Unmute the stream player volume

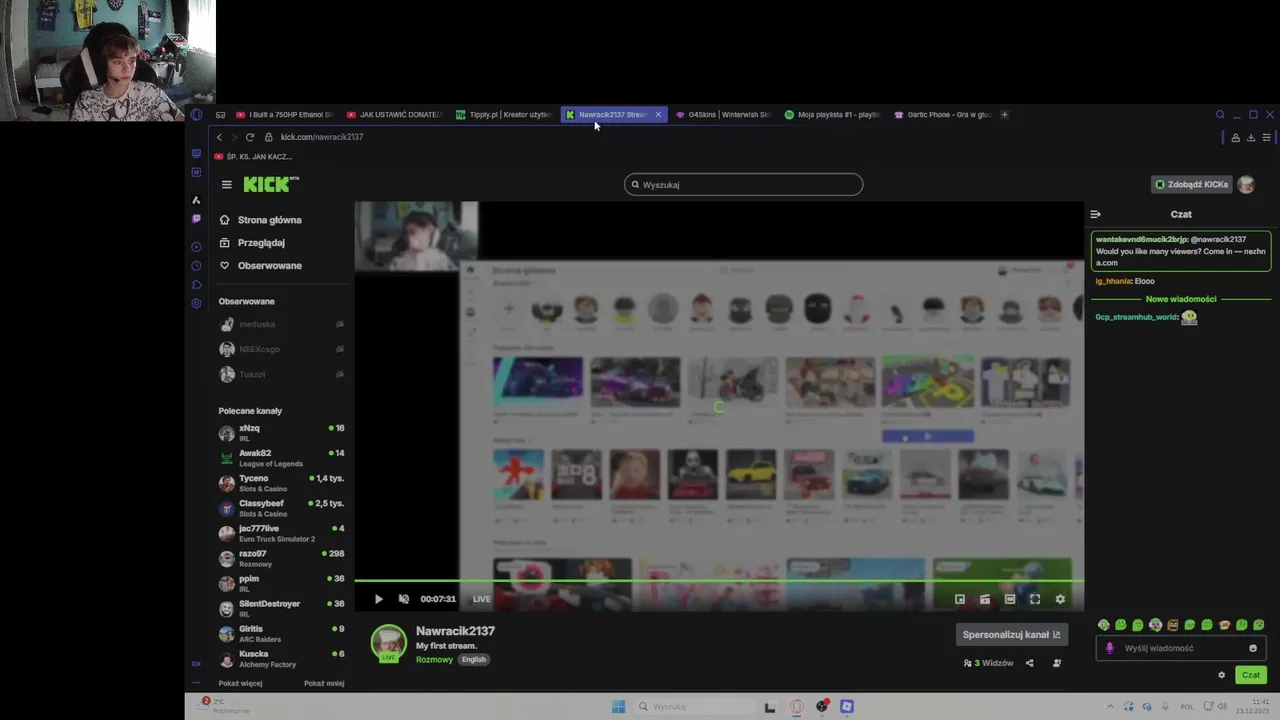404,599
